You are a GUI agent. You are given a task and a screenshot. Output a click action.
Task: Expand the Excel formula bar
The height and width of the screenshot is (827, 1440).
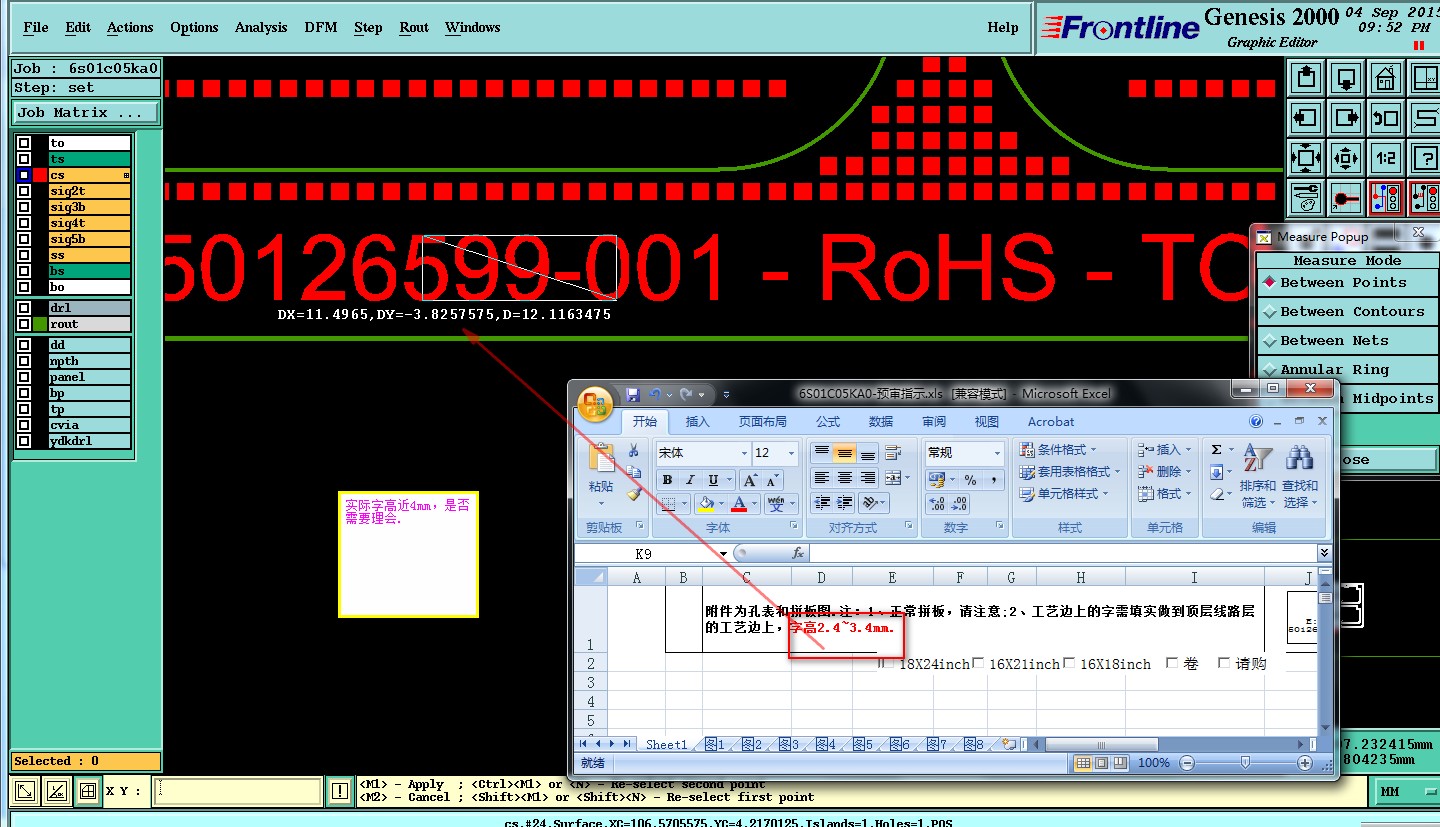point(1325,553)
